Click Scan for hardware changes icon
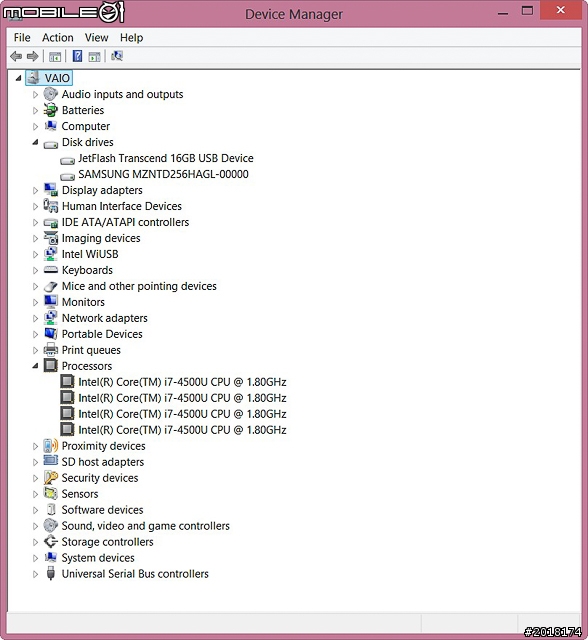The image size is (588, 640). (x=117, y=56)
